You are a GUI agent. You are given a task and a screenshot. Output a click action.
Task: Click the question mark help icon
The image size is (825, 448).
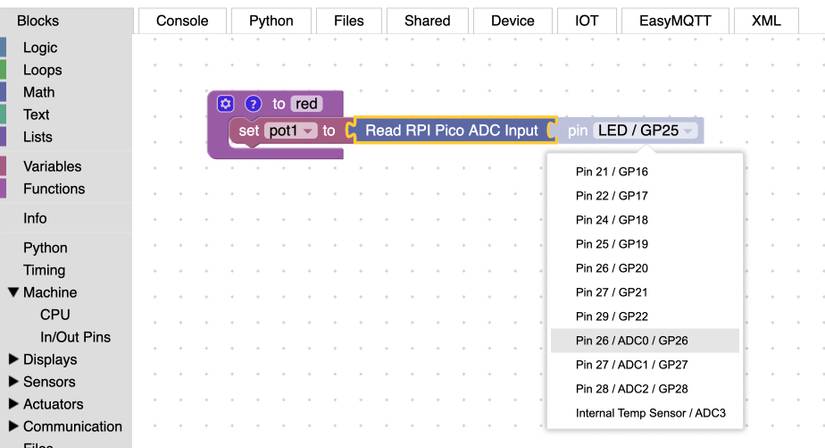click(x=253, y=104)
